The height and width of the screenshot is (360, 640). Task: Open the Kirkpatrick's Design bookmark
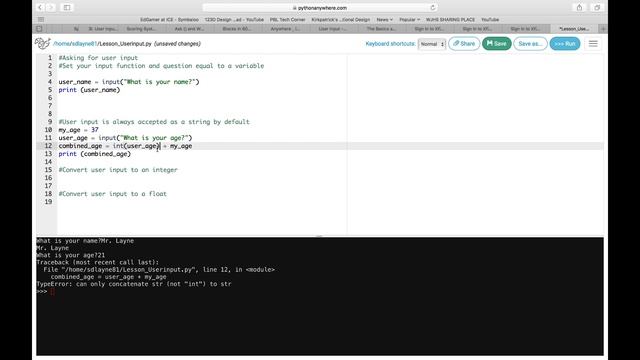[x=340, y=20]
